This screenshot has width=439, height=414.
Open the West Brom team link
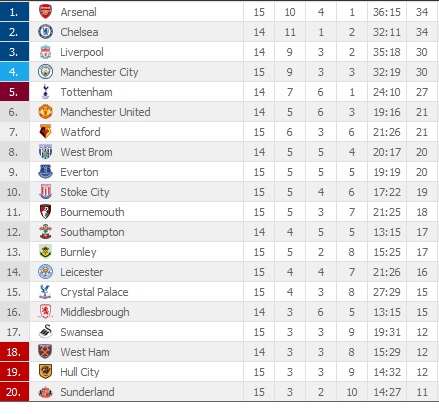click(86, 152)
